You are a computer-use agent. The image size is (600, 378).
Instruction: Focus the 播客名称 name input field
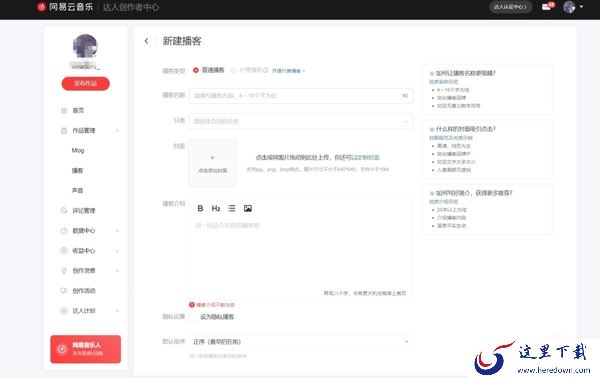(301, 96)
